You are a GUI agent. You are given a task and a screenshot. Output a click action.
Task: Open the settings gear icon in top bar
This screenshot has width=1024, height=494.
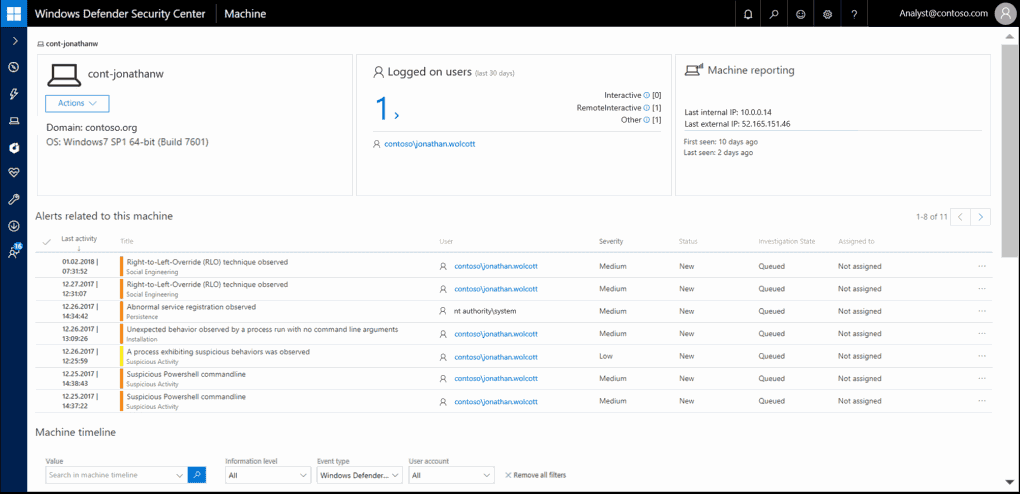pyautogui.click(x=827, y=14)
